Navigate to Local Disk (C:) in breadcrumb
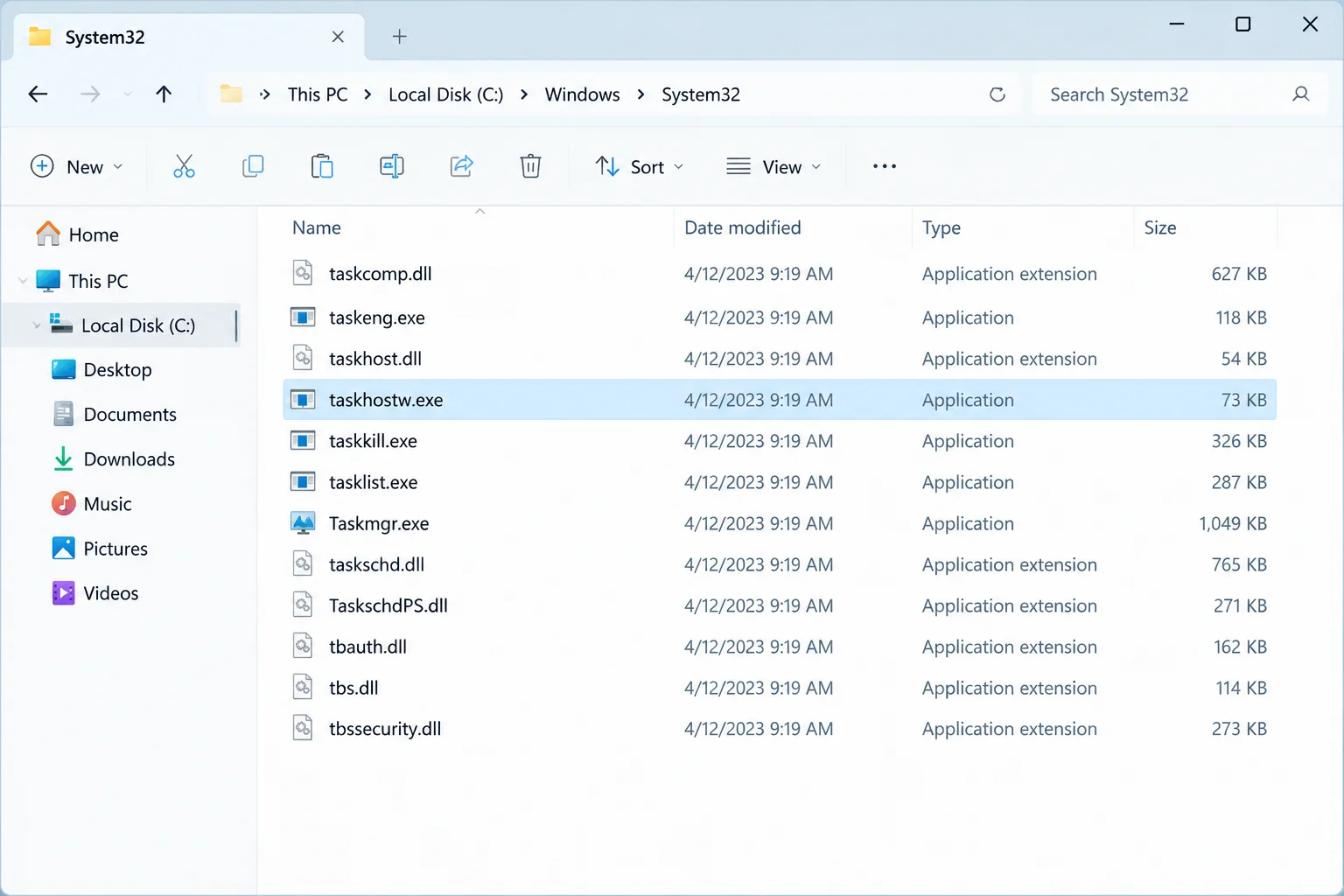This screenshot has width=1344, height=896. tap(446, 94)
